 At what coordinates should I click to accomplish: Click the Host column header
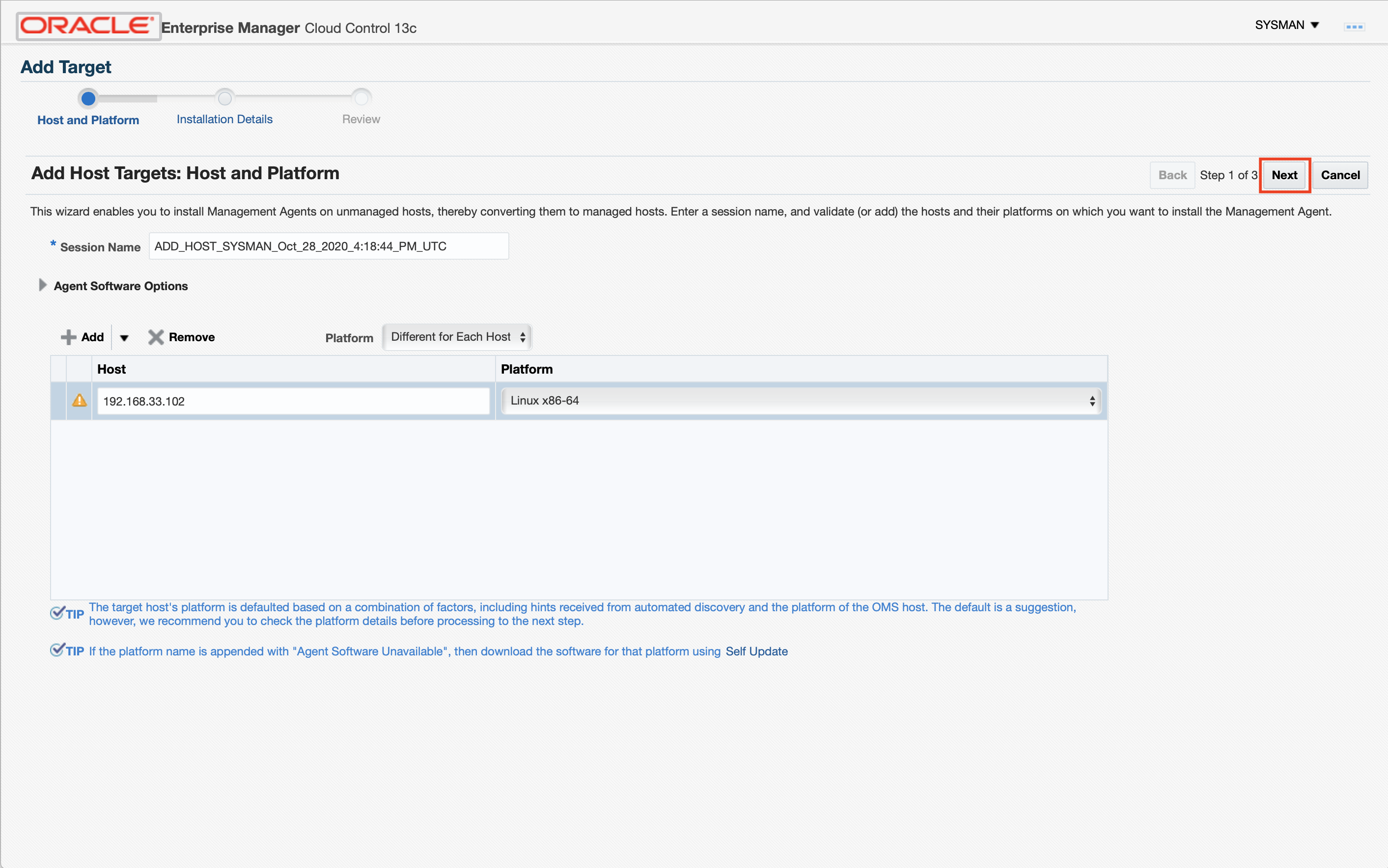[x=293, y=369]
